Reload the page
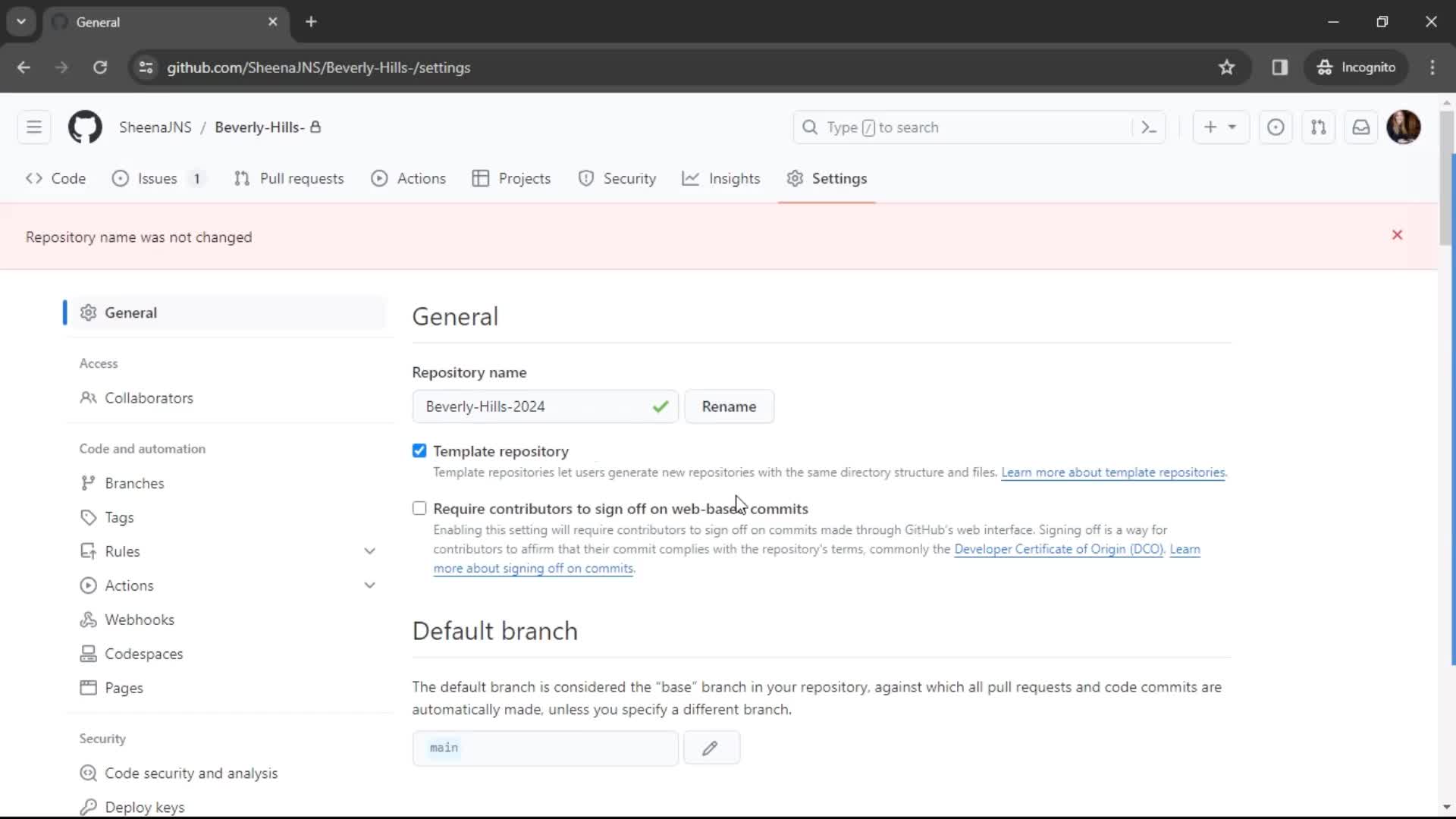The image size is (1456, 819). click(100, 67)
